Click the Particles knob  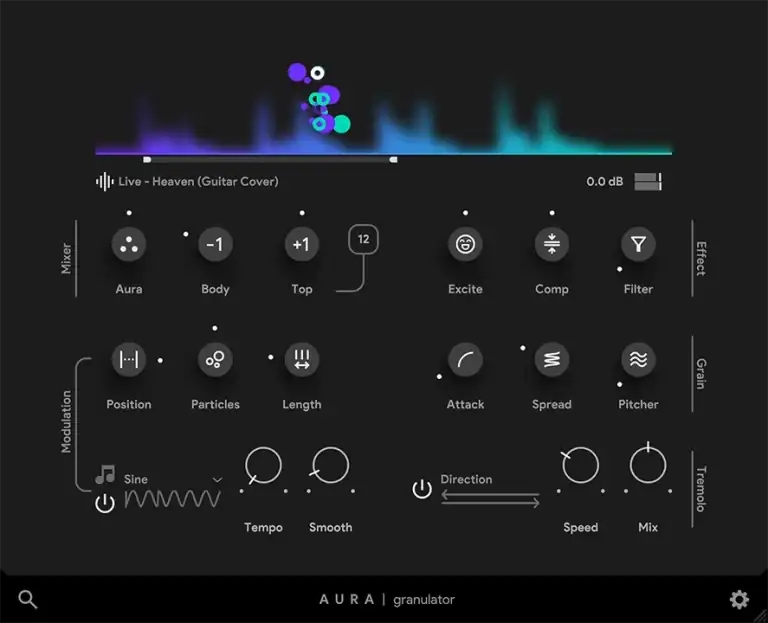(215, 359)
